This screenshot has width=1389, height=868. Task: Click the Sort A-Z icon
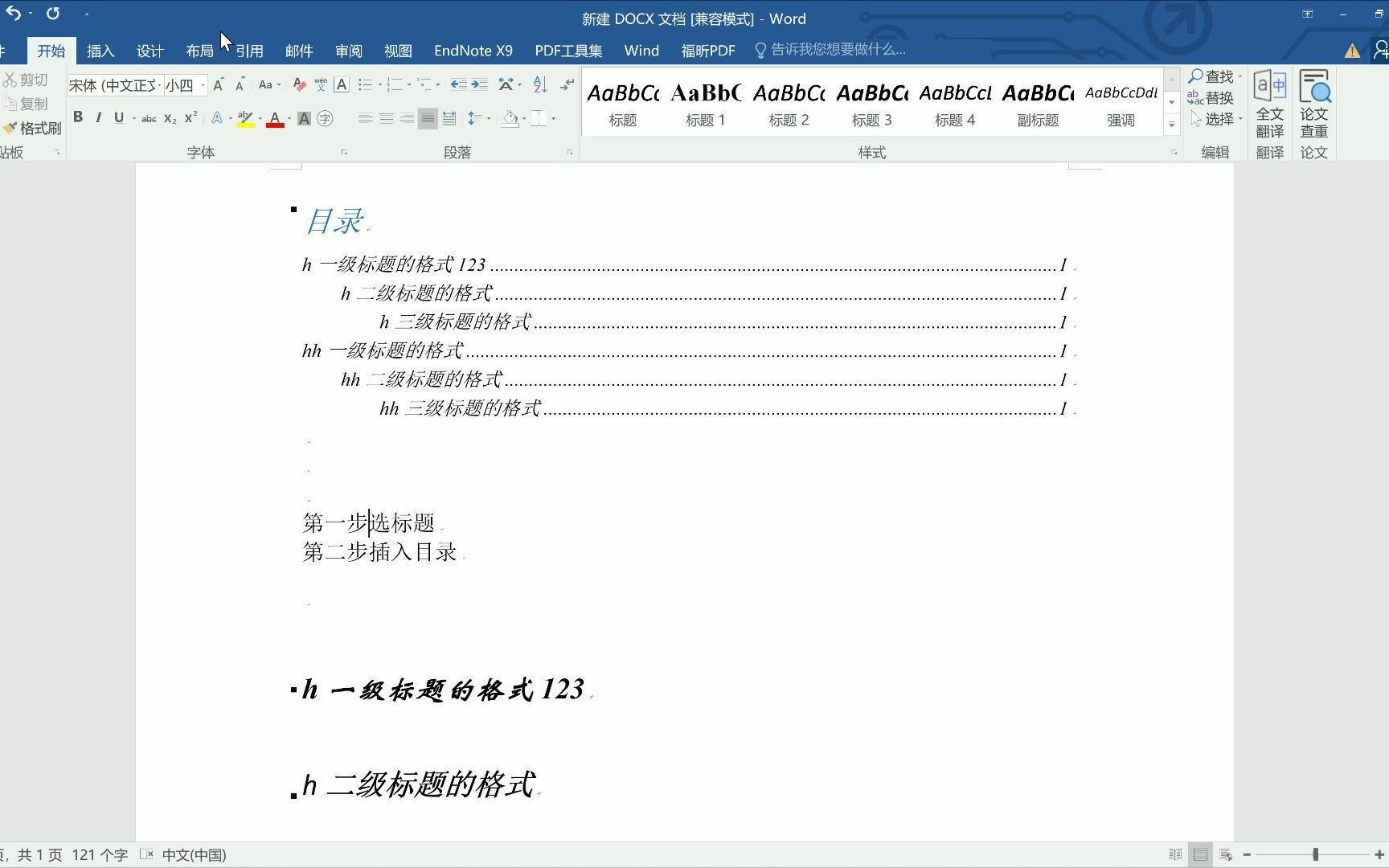(540, 84)
